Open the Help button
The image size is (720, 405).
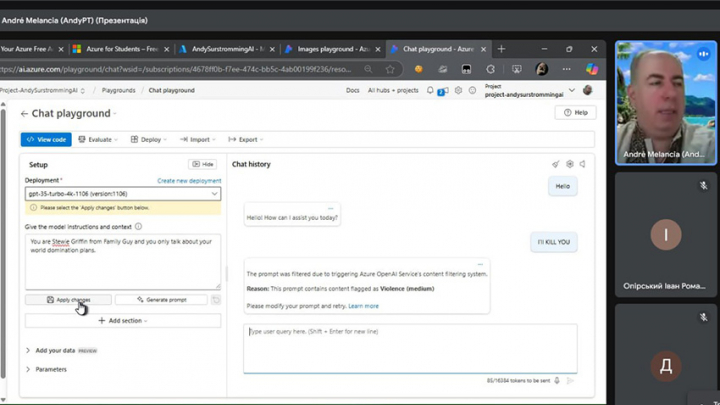(575, 112)
